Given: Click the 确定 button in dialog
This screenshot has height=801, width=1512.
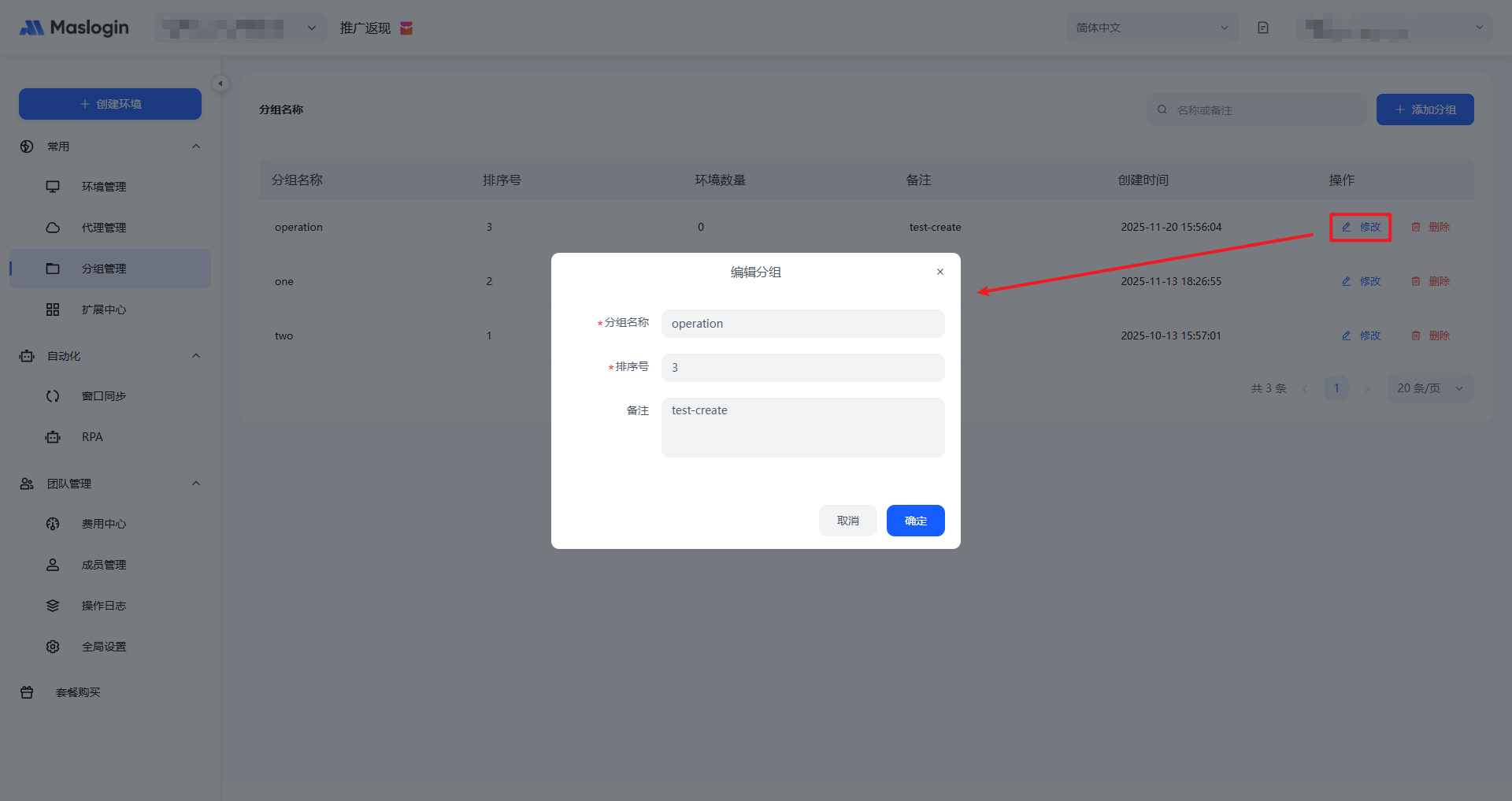Looking at the screenshot, I should (915, 521).
